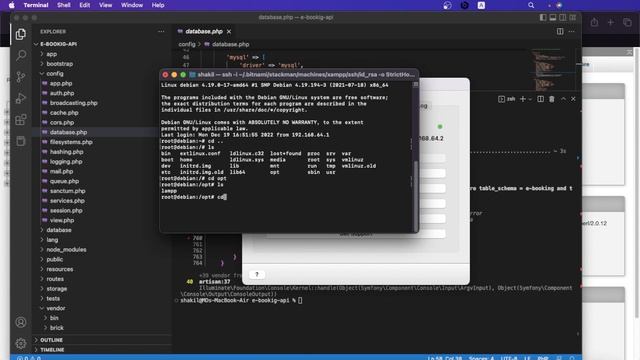This screenshot has width=640, height=360.
Task: Add new terminal with plus icon
Action: coord(522,99)
